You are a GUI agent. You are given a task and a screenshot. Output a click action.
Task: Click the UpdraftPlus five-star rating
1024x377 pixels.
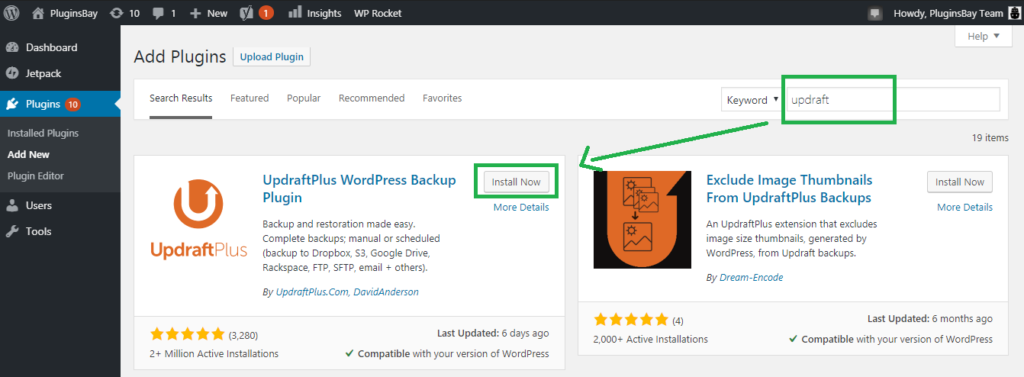tap(187, 335)
